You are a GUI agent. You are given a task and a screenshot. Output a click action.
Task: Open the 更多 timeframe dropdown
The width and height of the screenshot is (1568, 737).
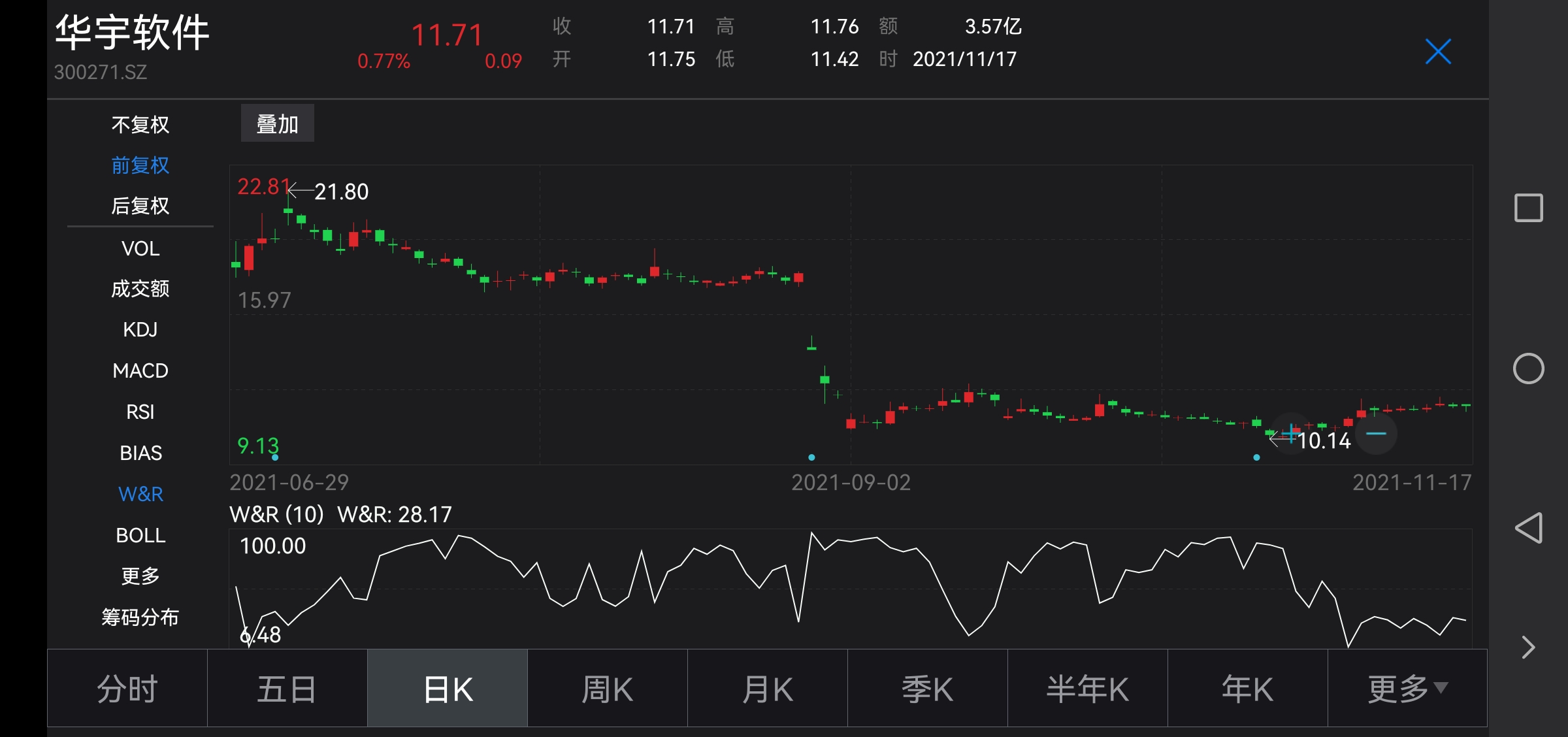click(1407, 689)
